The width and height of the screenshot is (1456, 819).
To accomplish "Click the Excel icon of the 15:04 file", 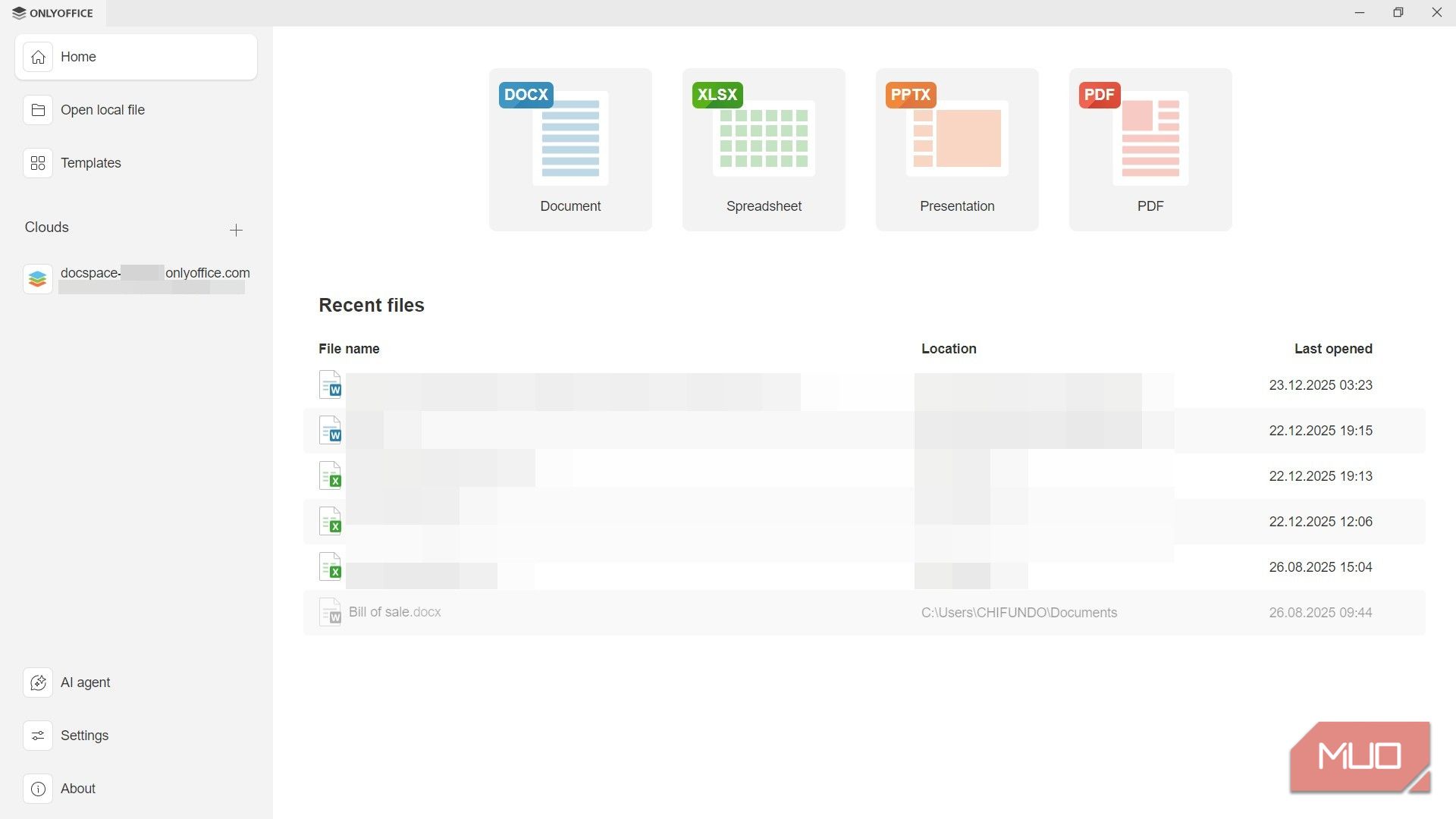I will 331,566.
